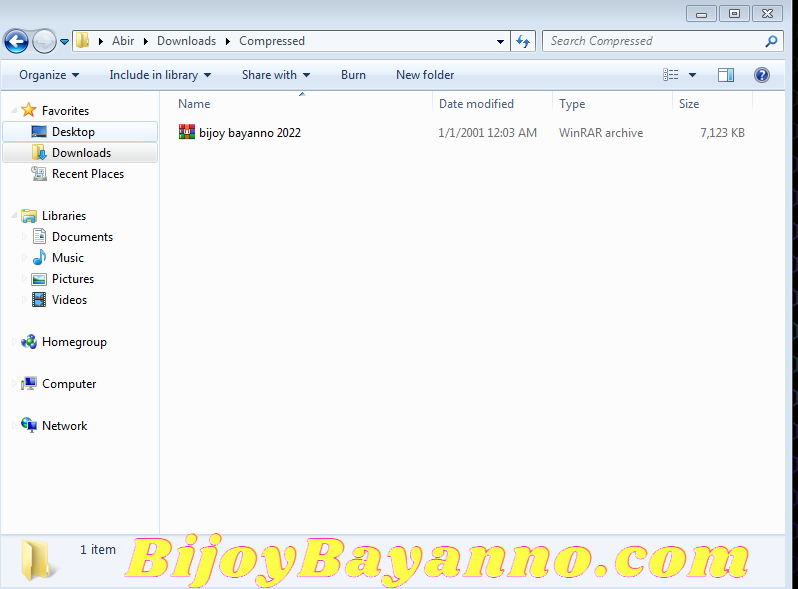Image resolution: width=798 pixels, height=589 pixels.
Task: Open the Pictures library
Action: [x=73, y=279]
